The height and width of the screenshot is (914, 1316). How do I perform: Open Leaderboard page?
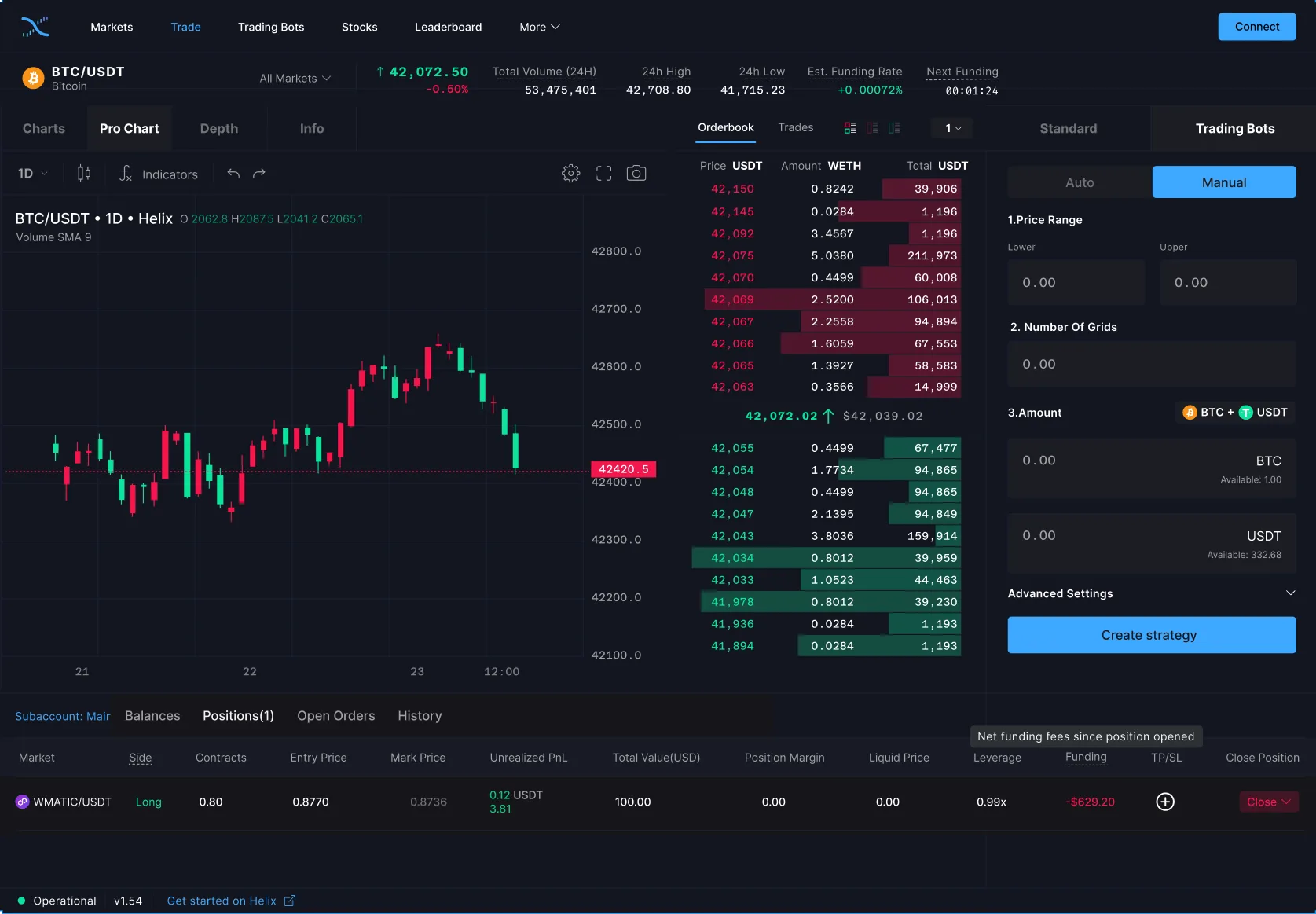tap(449, 27)
